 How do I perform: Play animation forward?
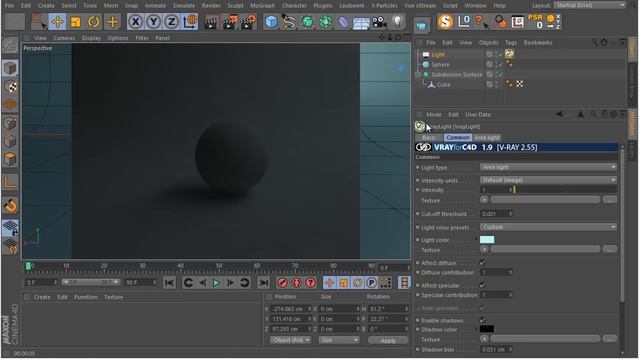[216, 282]
